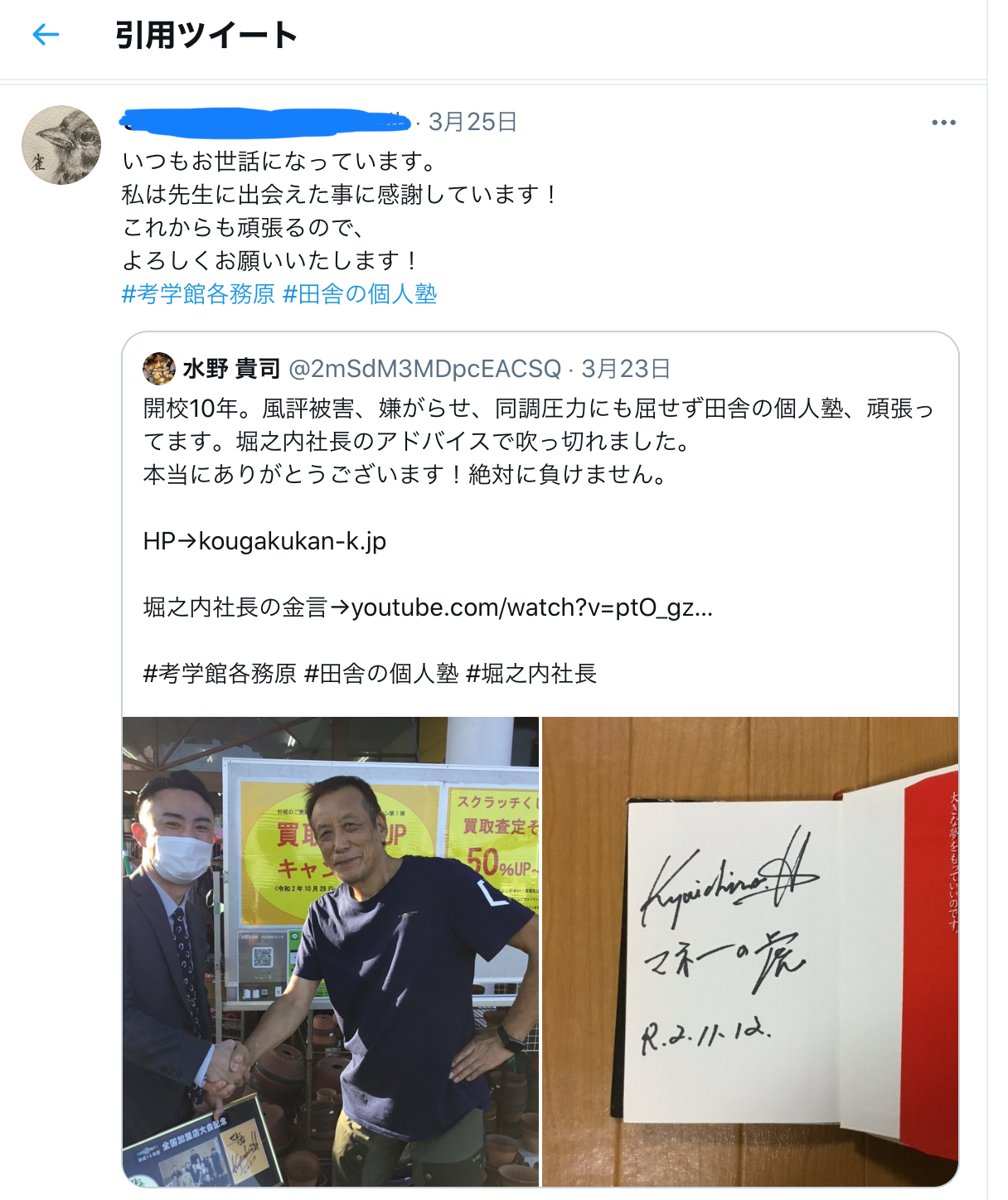The height and width of the screenshot is (1200, 1008).
Task: Open the main tweet message text
Action: coord(341,211)
